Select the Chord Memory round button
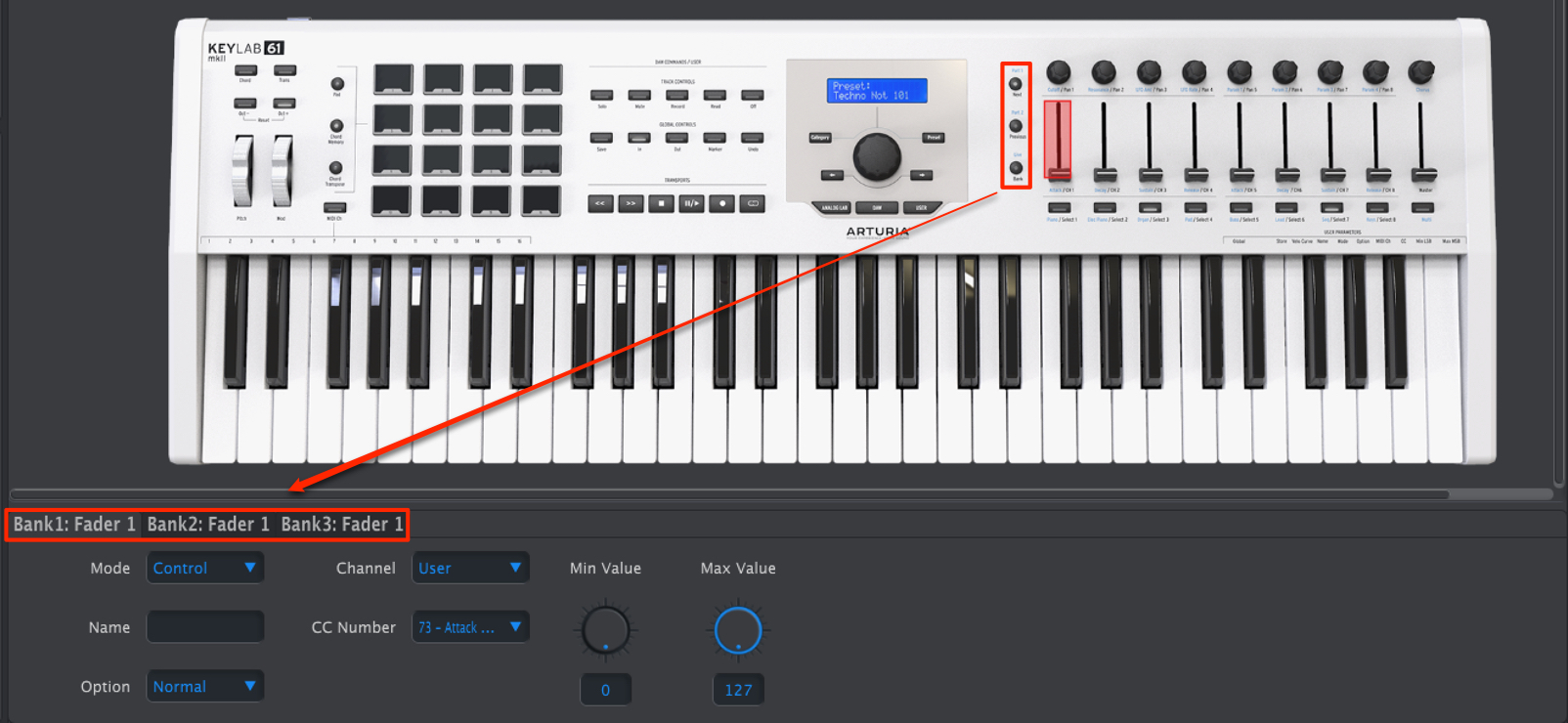Screen dimensions: 1568x723 (x=336, y=126)
